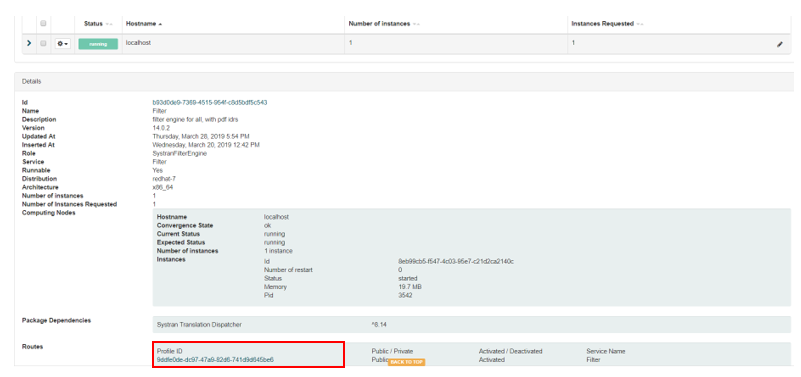Sort by Number of instances column

tap(384, 23)
